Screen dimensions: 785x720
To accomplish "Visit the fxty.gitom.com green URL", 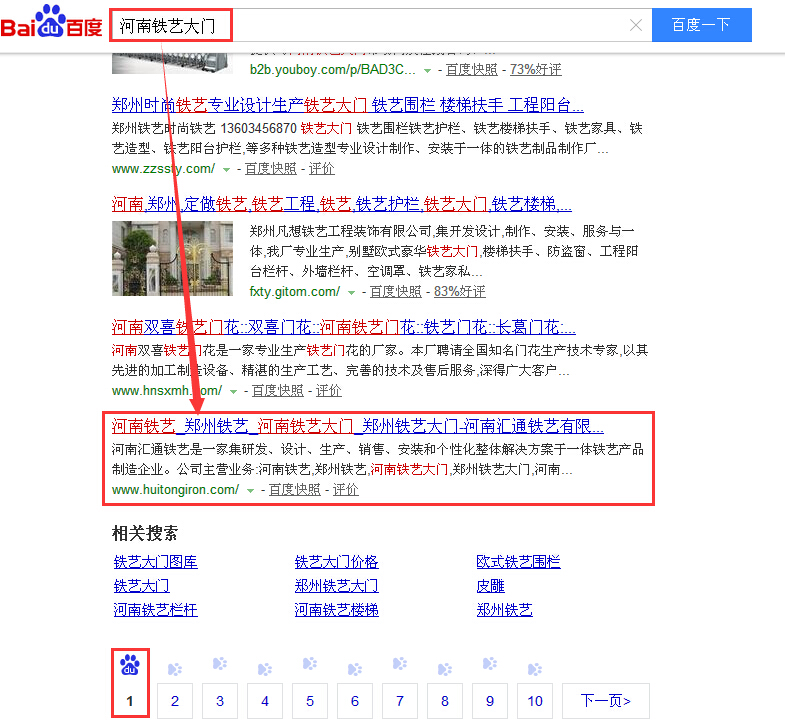I will point(294,291).
